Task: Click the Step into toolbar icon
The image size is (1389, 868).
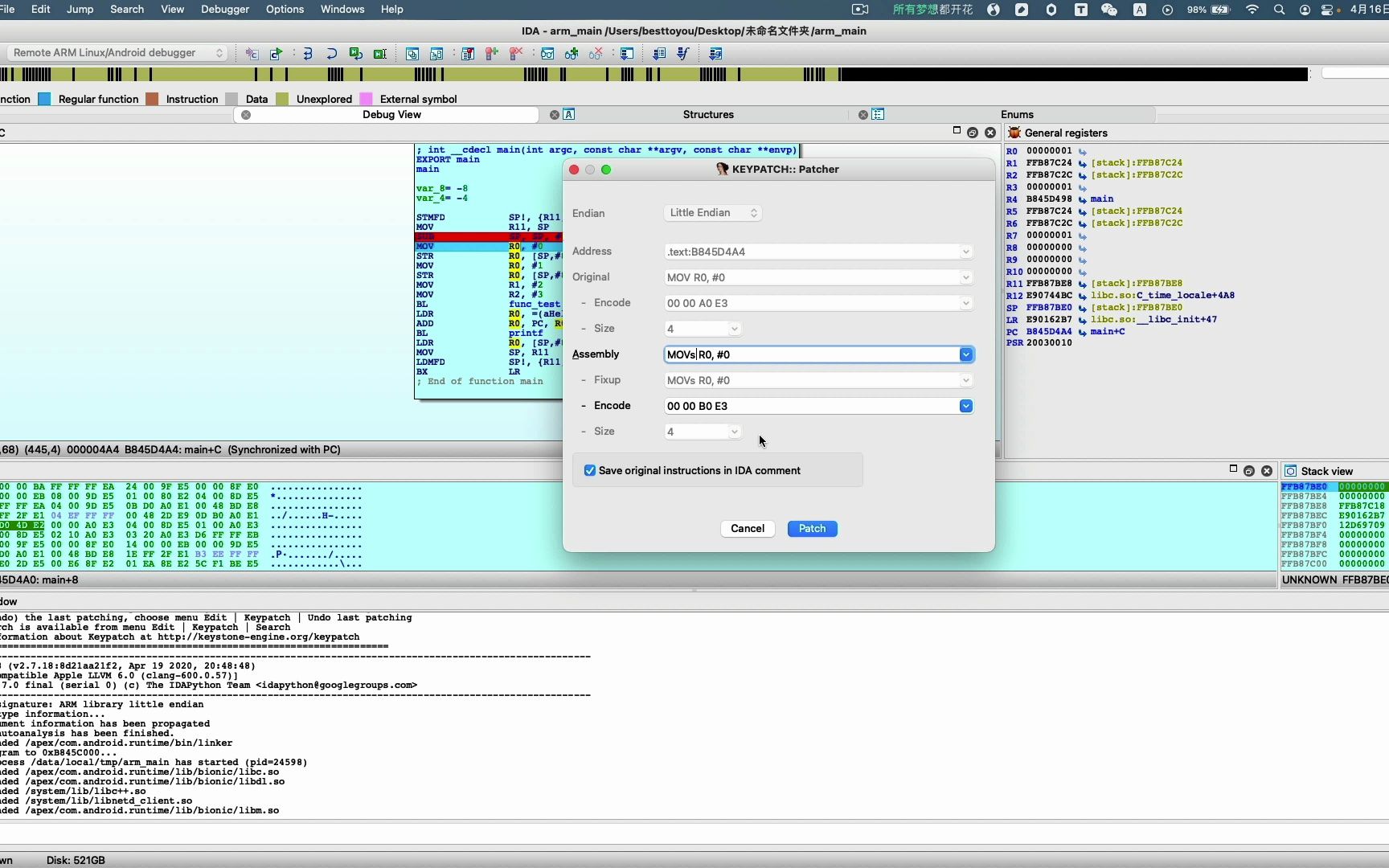Action: [308, 54]
